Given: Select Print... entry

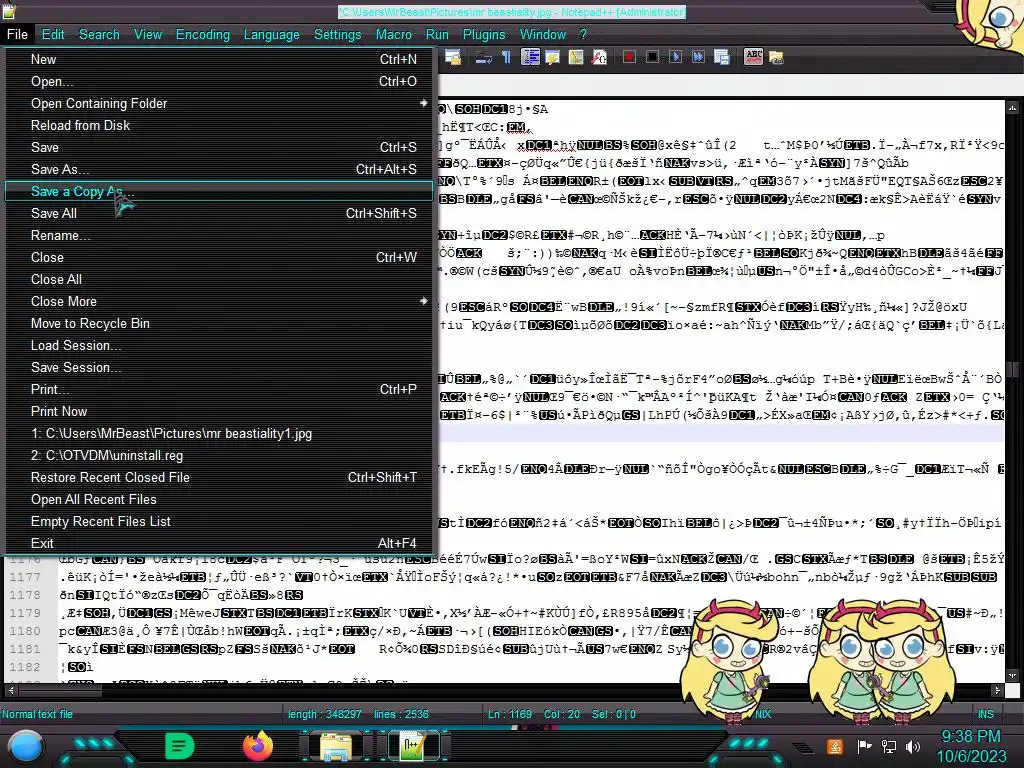Looking at the screenshot, I should tap(219, 389).
